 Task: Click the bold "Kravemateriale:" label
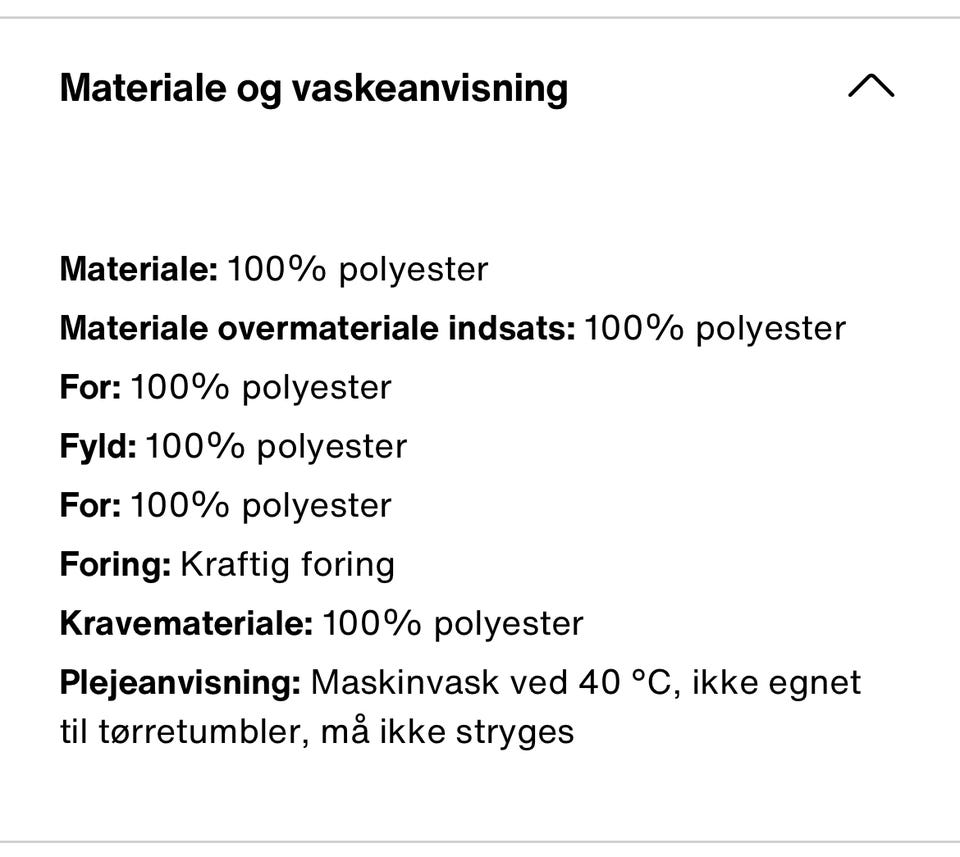coord(186,624)
